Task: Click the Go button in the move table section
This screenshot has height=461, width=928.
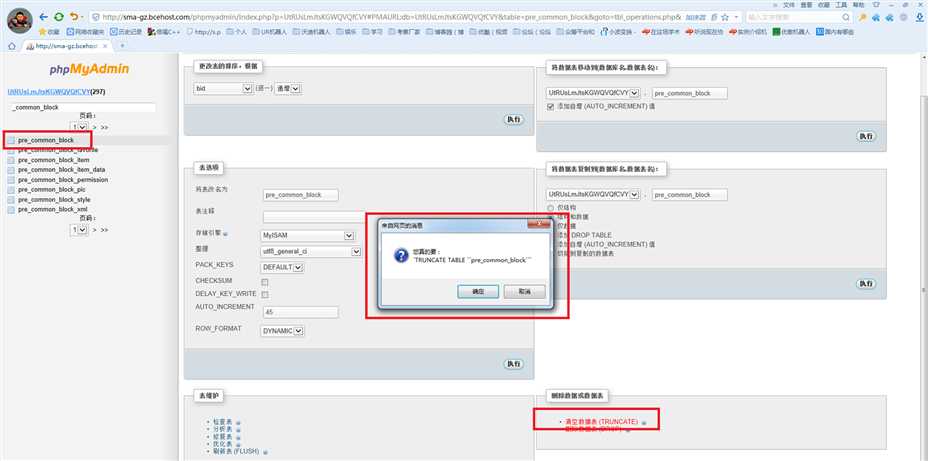Action: pos(866,136)
